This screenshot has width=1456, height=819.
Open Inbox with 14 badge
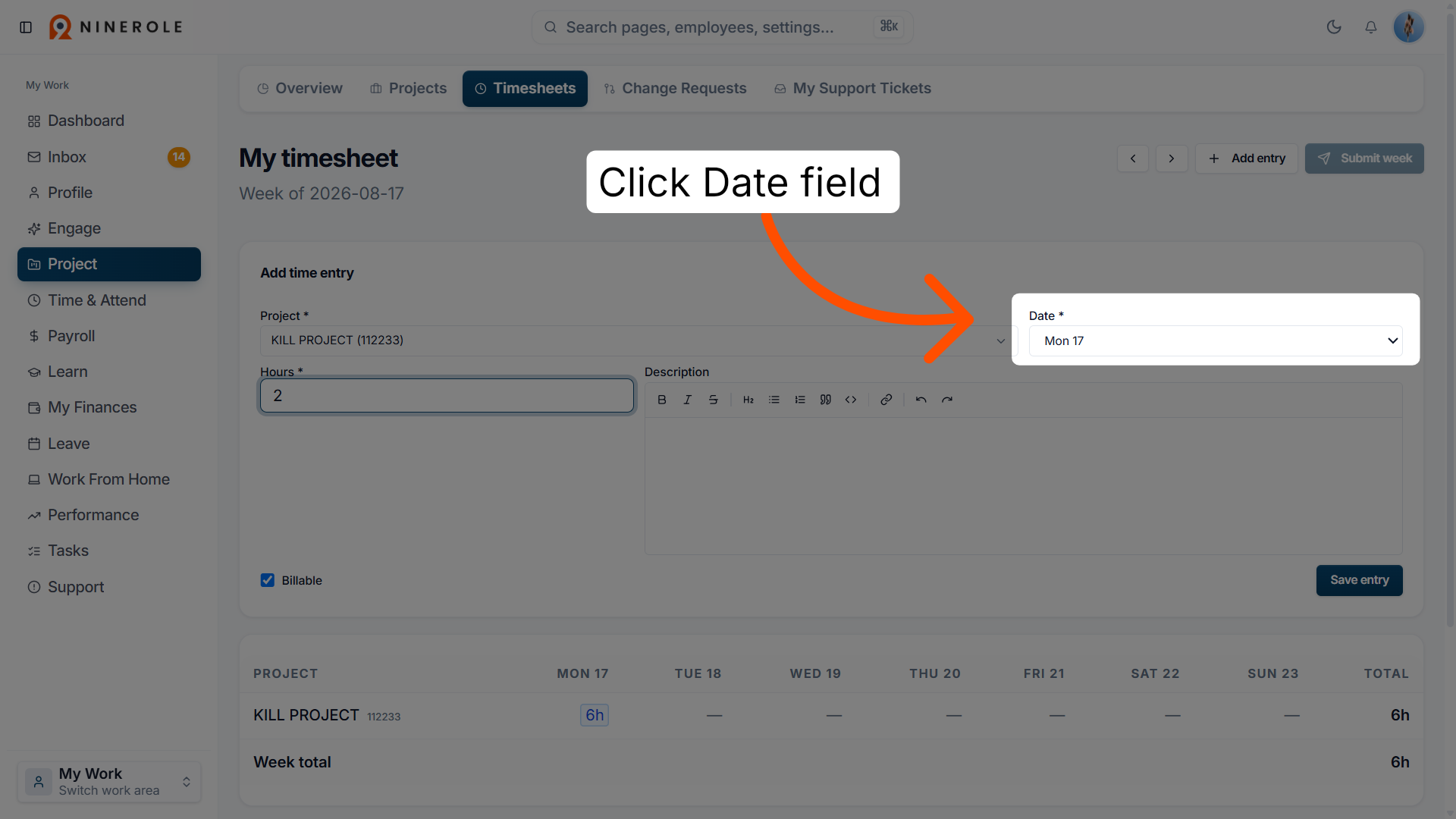pyautogui.click(x=109, y=157)
